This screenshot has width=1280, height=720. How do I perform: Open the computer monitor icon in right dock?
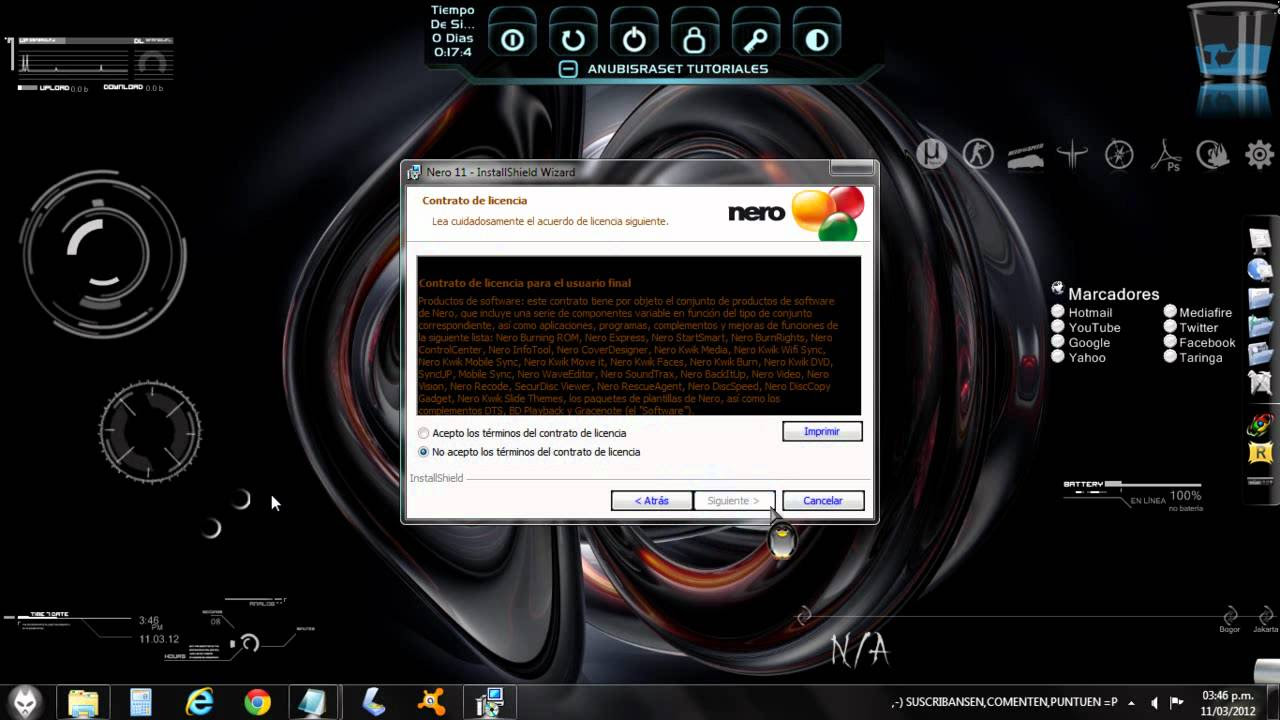click(1260, 240)
